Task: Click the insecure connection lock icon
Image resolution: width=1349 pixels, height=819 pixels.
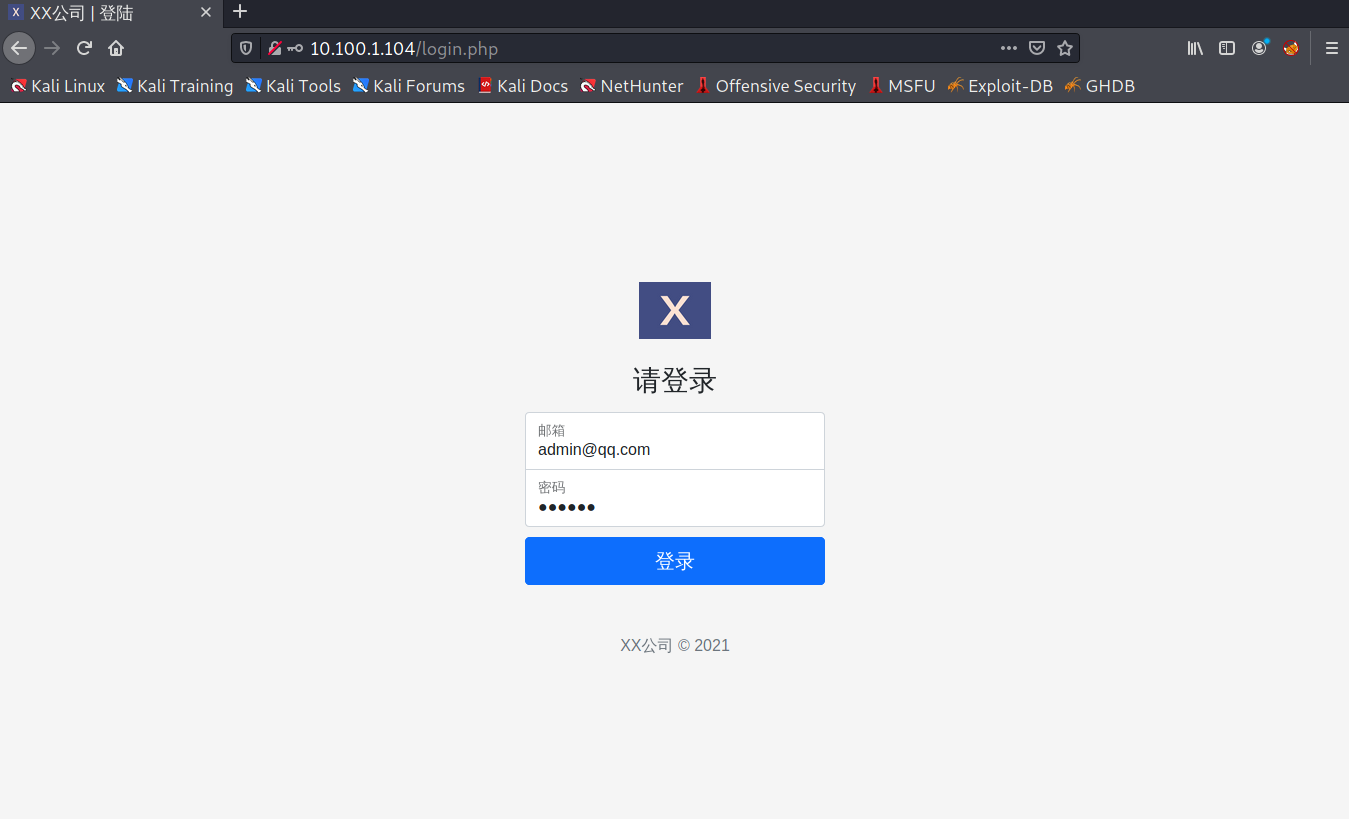Action: [274, 48]
